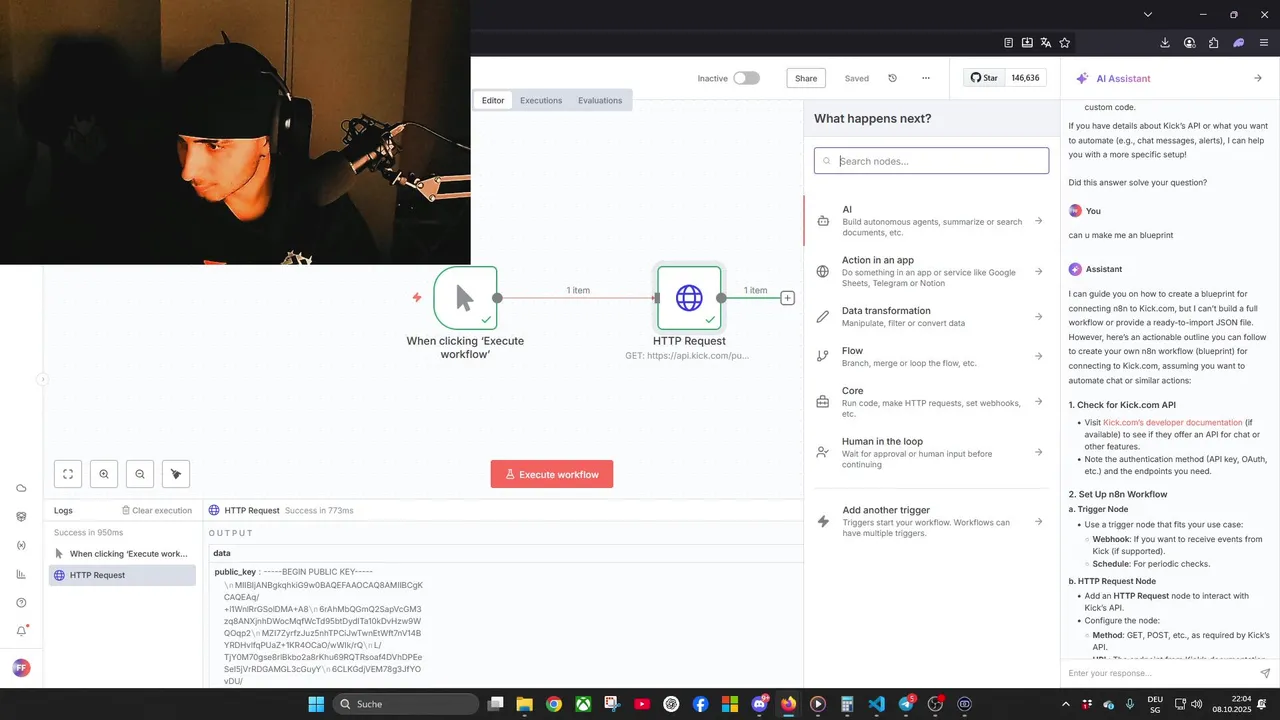The image size is (1280, 720).
Task: Tidy up the workflow nodes
Action: [x=176, y=474]
